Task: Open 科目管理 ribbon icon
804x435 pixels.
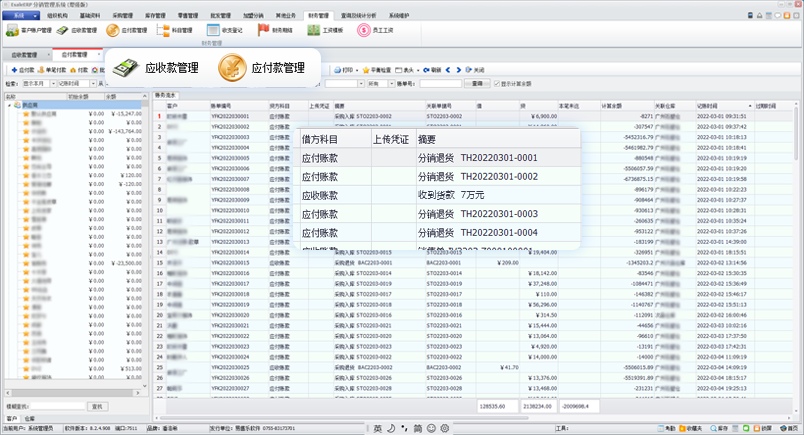Action: click(174, 31)
